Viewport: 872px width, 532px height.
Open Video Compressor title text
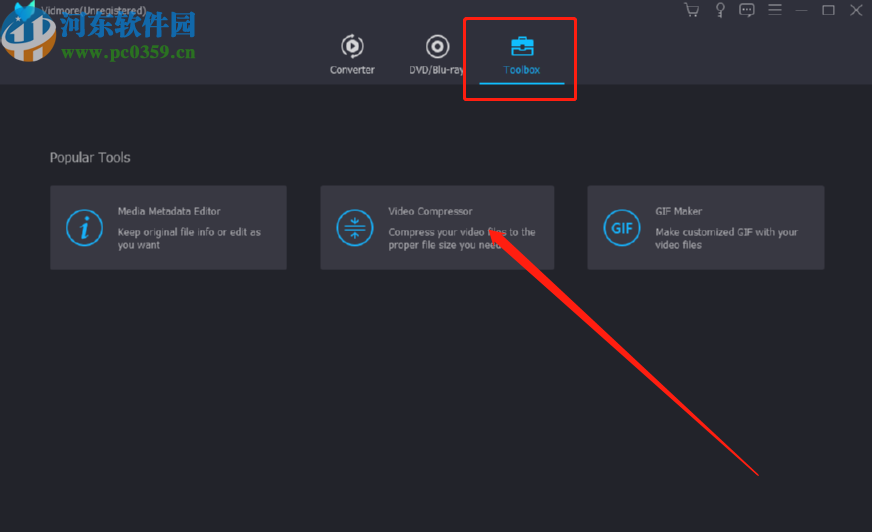pos(430,211)
